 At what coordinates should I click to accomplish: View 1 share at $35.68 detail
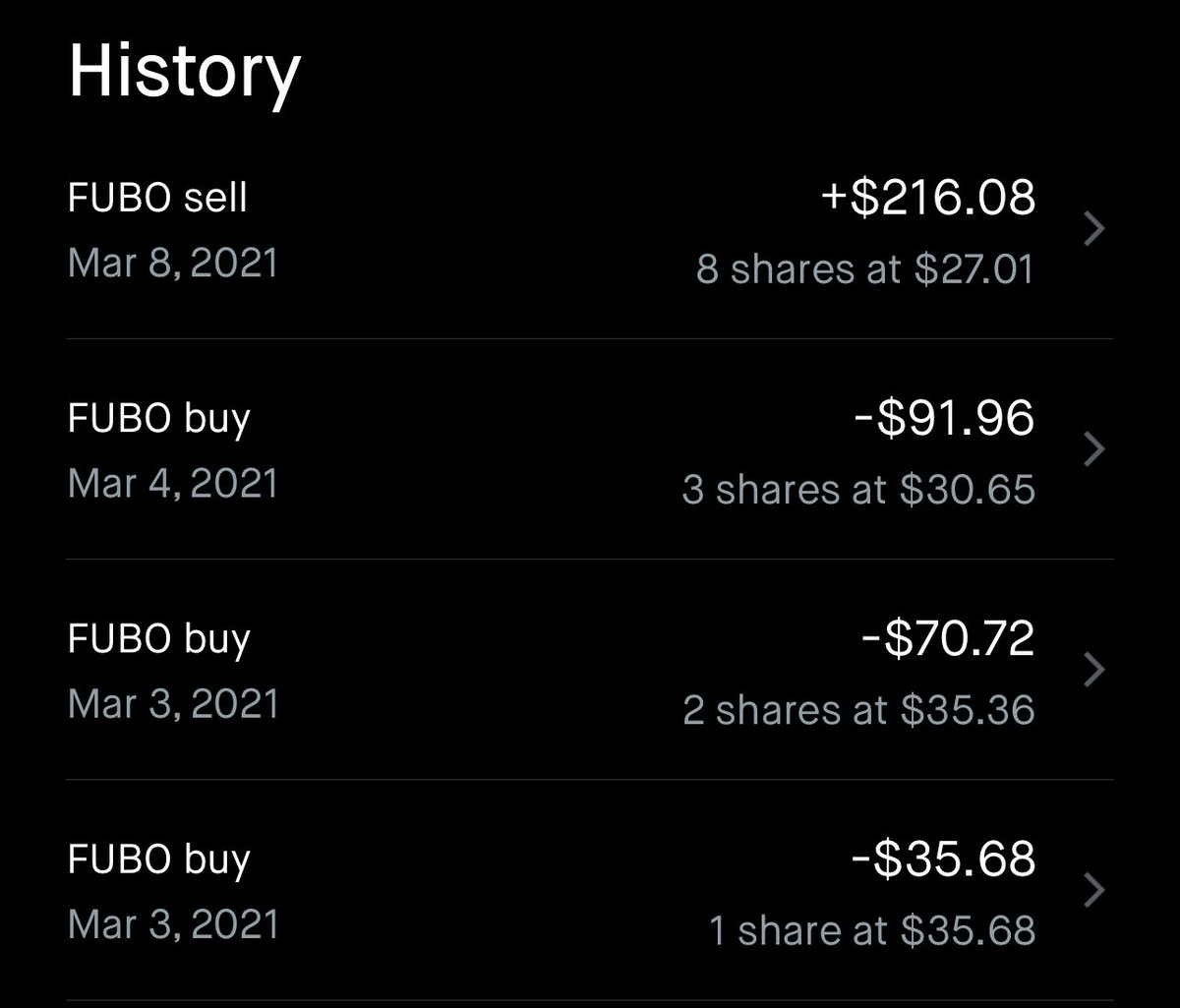(872, 929)
